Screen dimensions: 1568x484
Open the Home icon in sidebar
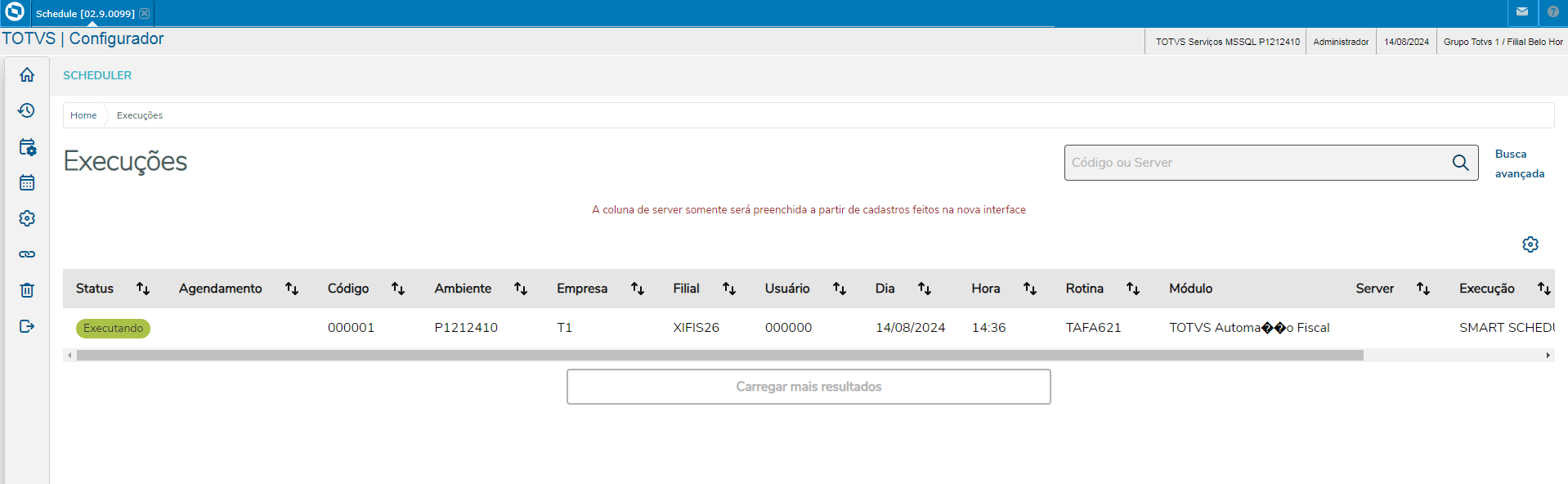(27, 74)
